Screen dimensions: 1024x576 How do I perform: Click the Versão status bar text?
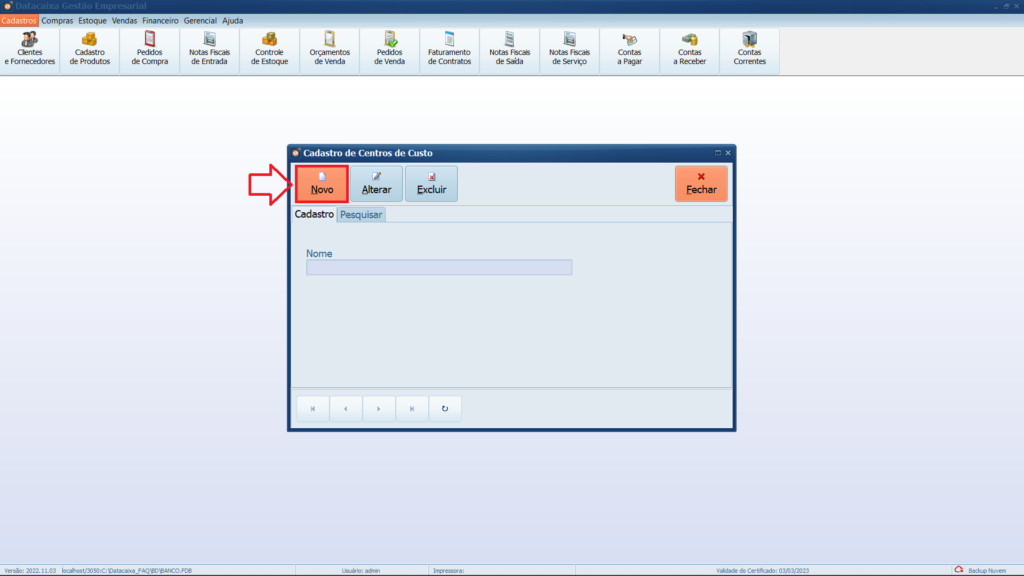coord(30,571)
